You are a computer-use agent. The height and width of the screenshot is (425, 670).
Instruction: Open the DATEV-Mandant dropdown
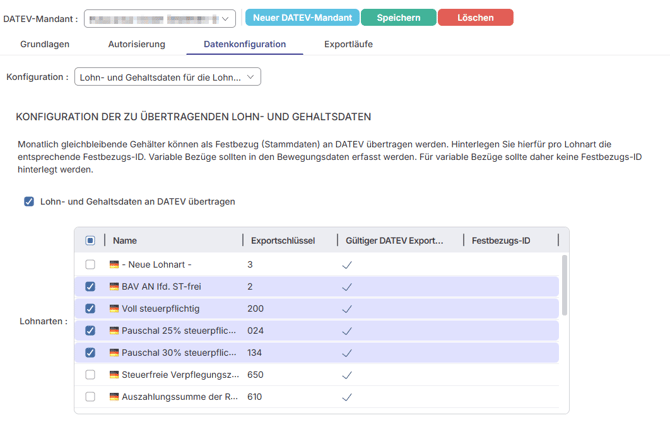[160, 19]
